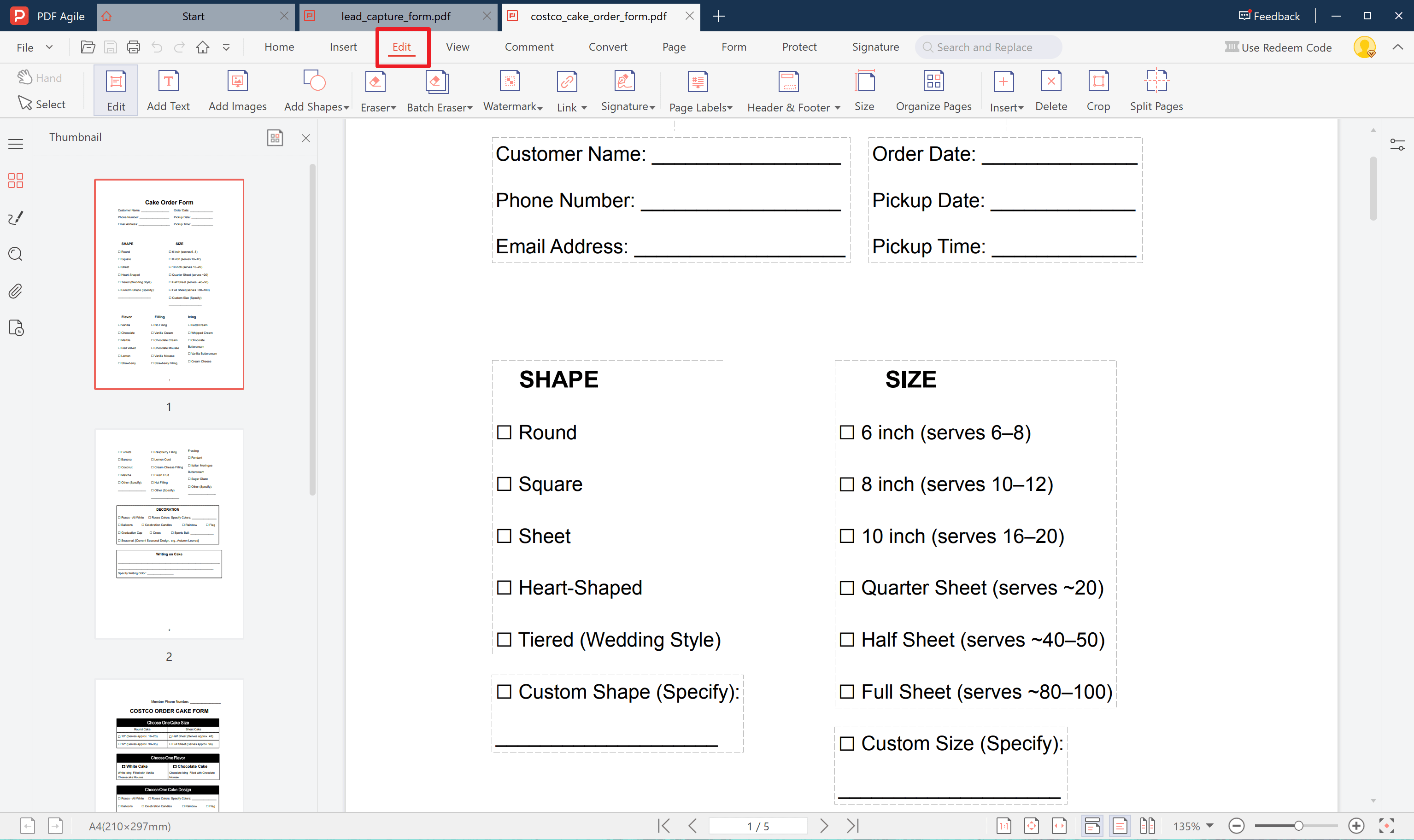Switch to the lead_capture_form.pdf tab
Screen dimensions: 1414x840
click(x=396, y=17)
